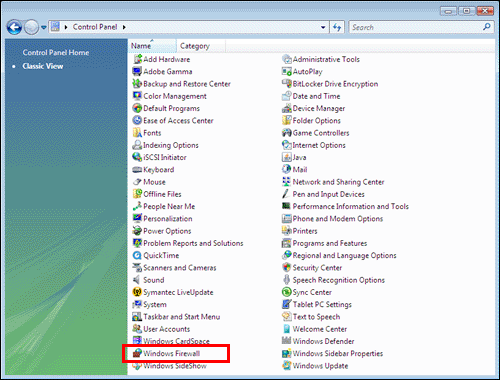
Task: Click the Refresh button beside address bar
Action: click(x=337, y=27)
